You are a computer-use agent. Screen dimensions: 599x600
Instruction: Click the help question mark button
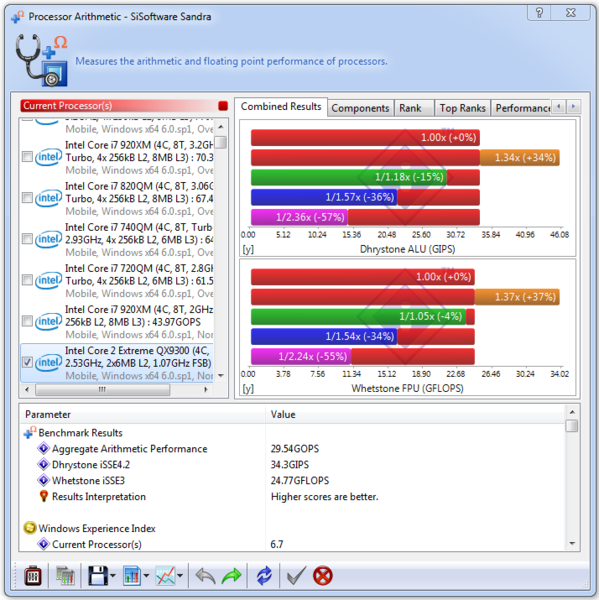click(x=539, y=13)
